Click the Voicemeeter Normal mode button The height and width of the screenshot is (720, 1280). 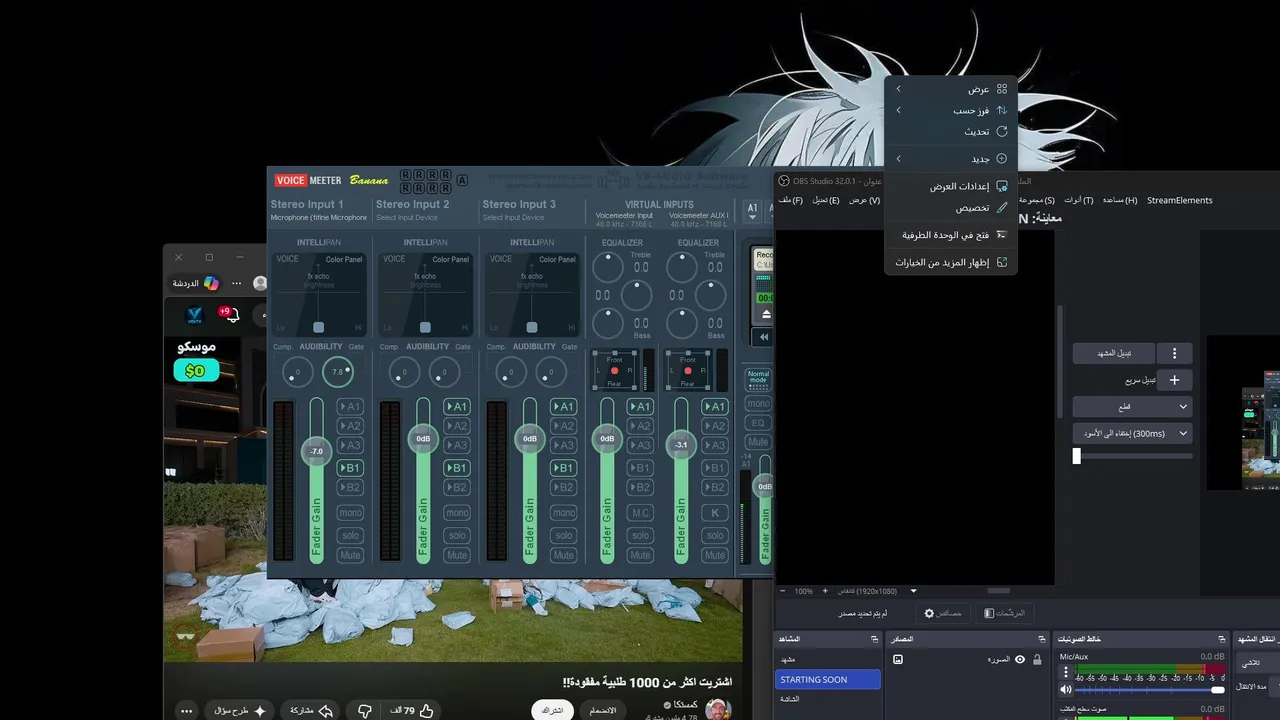pos(759,378)
